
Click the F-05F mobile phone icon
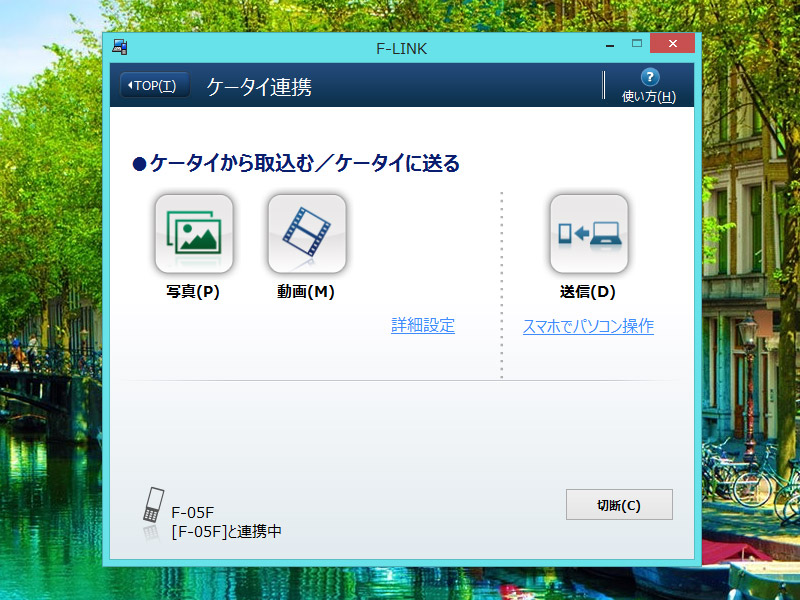click(x=152, y=506)
